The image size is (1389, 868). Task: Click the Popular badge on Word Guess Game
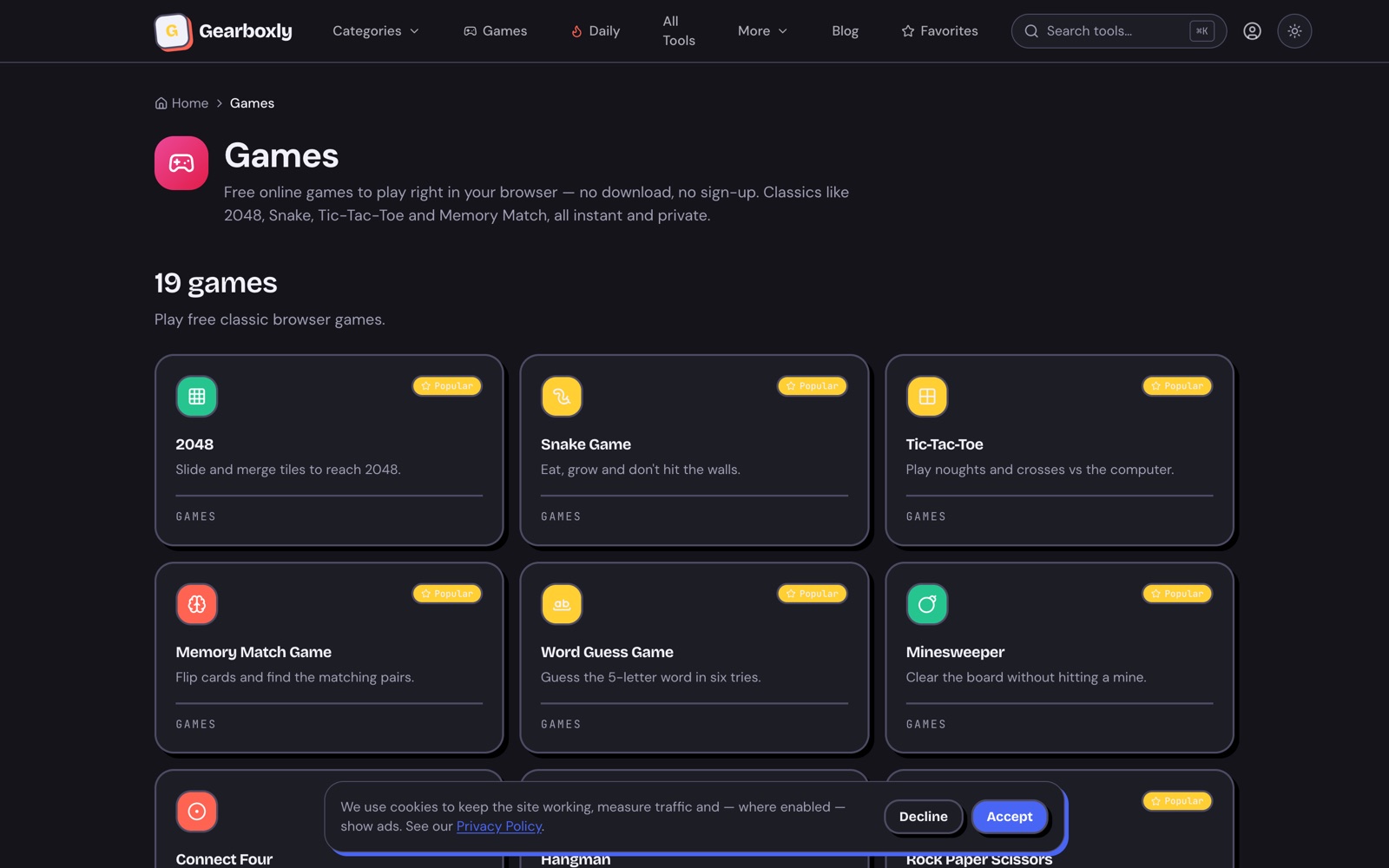pyautogui.click(x=813, y=594)
